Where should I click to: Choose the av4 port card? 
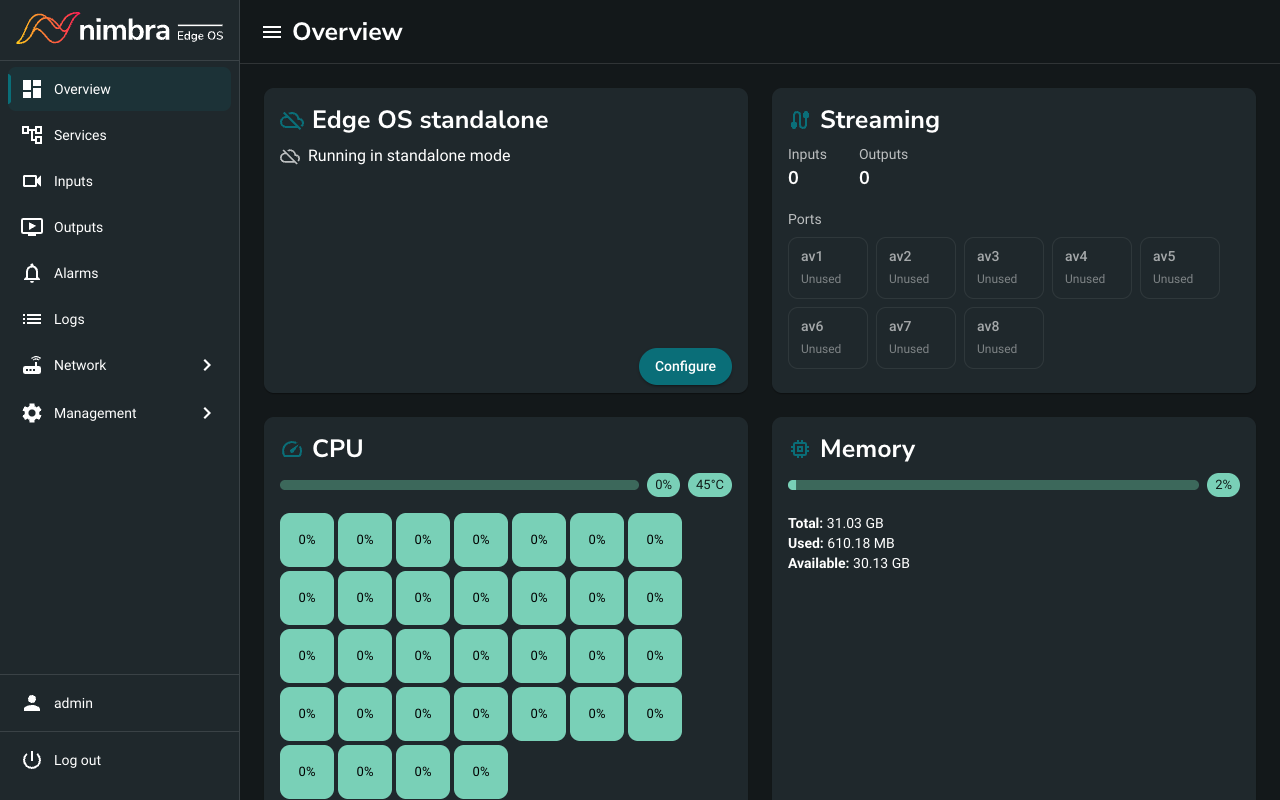pos(1092,268)
